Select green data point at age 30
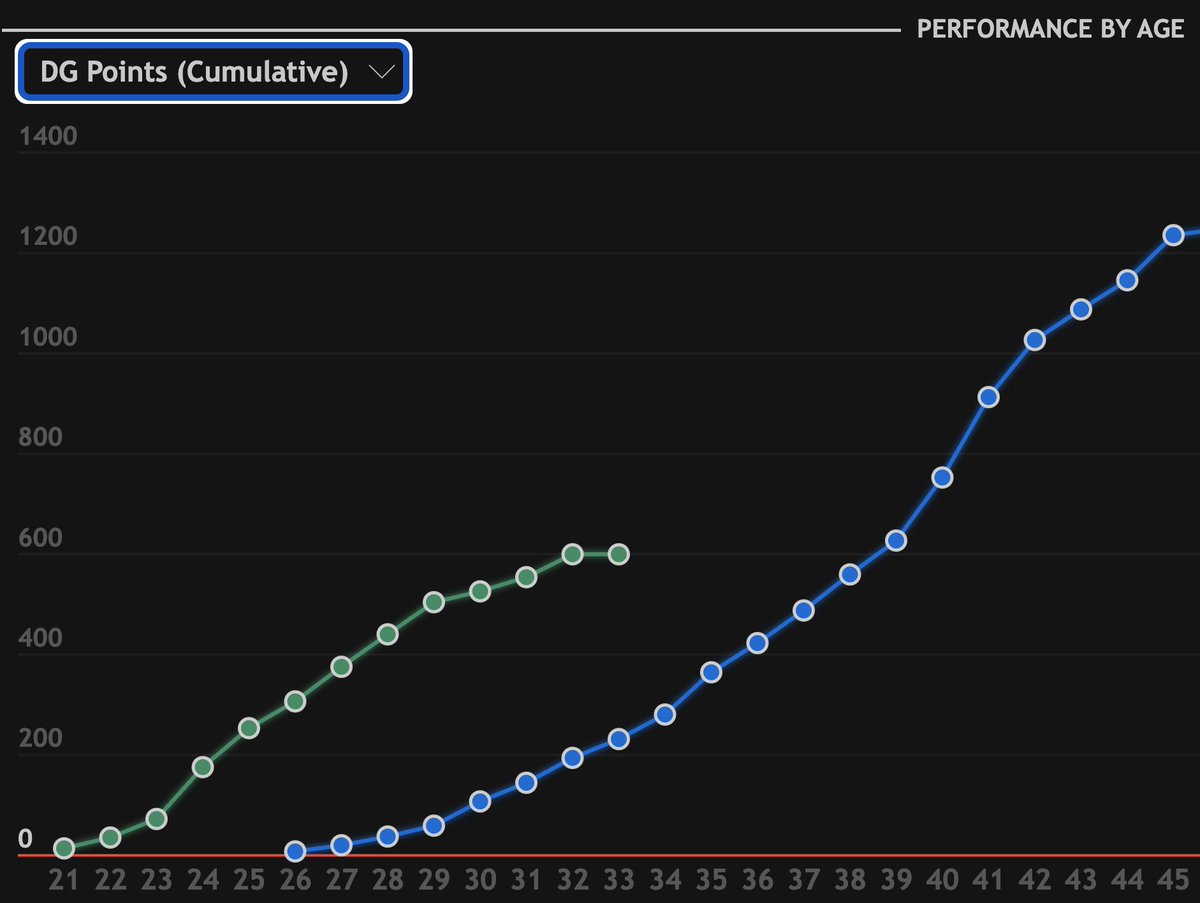 [480, 591]
